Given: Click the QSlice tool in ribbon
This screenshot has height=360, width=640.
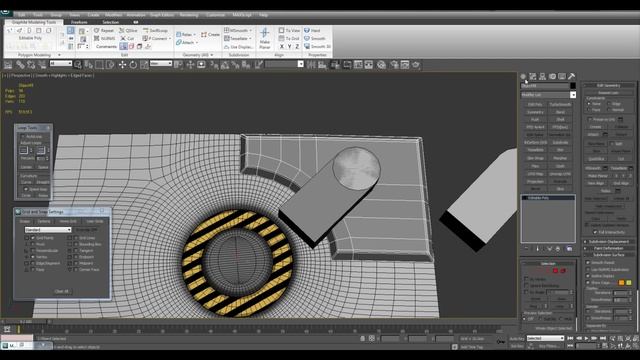Looking at the screenshot, I should [128, 31].
